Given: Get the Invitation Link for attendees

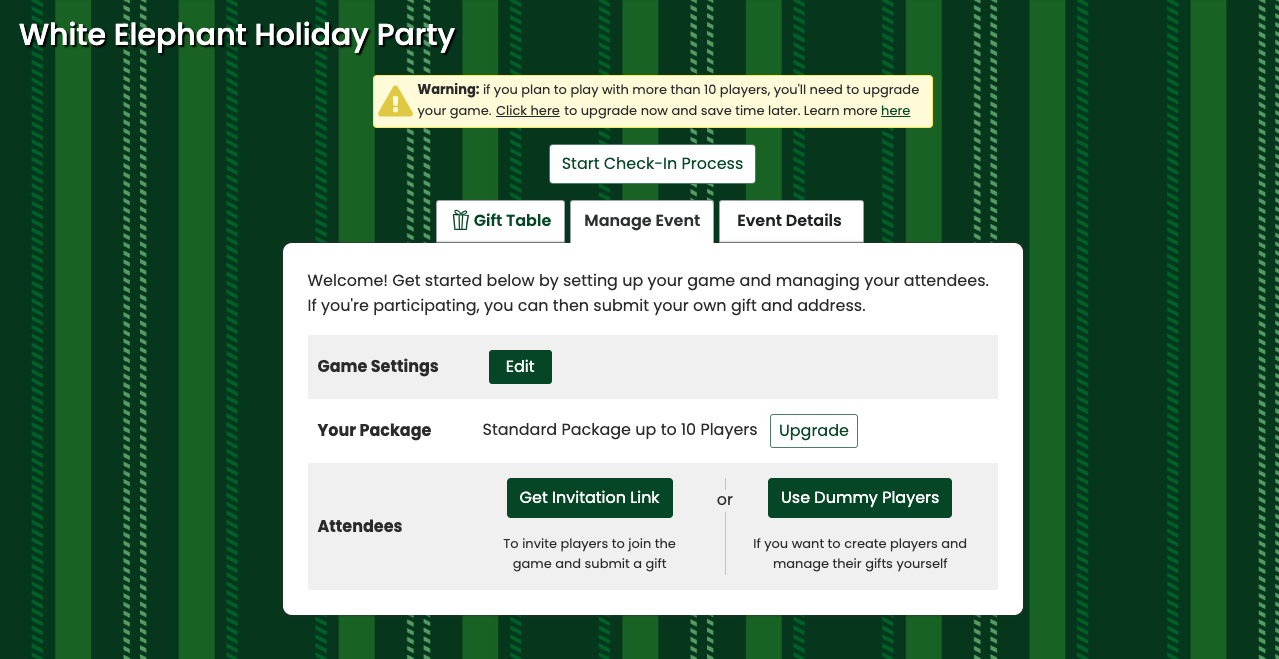Looking at the screenshot, I should [x=590, y=498].
